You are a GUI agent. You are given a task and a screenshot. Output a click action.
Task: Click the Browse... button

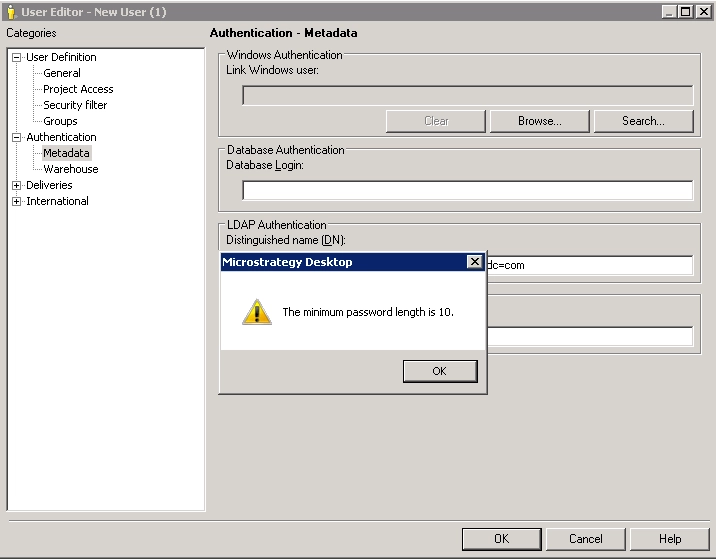(x=540, y=121)
